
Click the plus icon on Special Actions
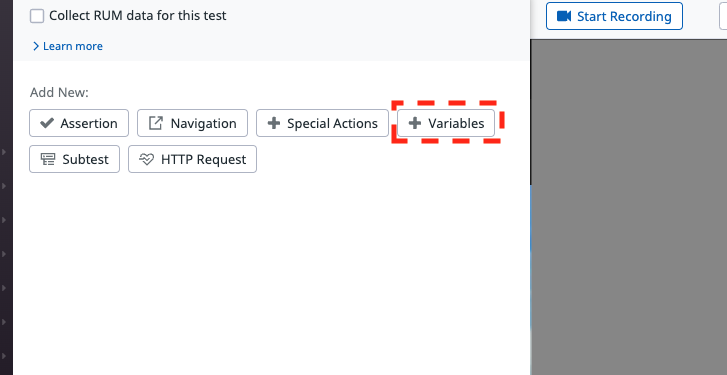(x=274, y=123)
